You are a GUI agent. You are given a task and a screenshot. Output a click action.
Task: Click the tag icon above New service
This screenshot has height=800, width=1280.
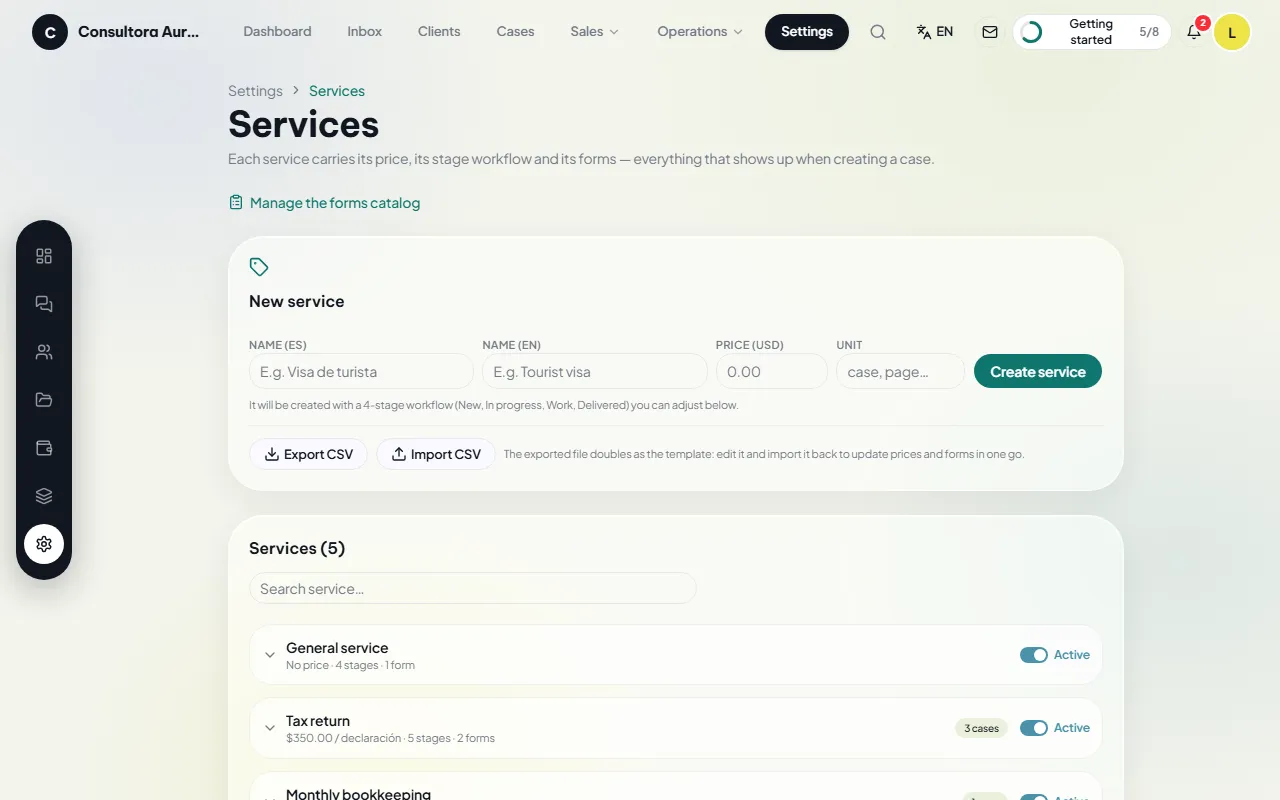click(x=259, y=267)
